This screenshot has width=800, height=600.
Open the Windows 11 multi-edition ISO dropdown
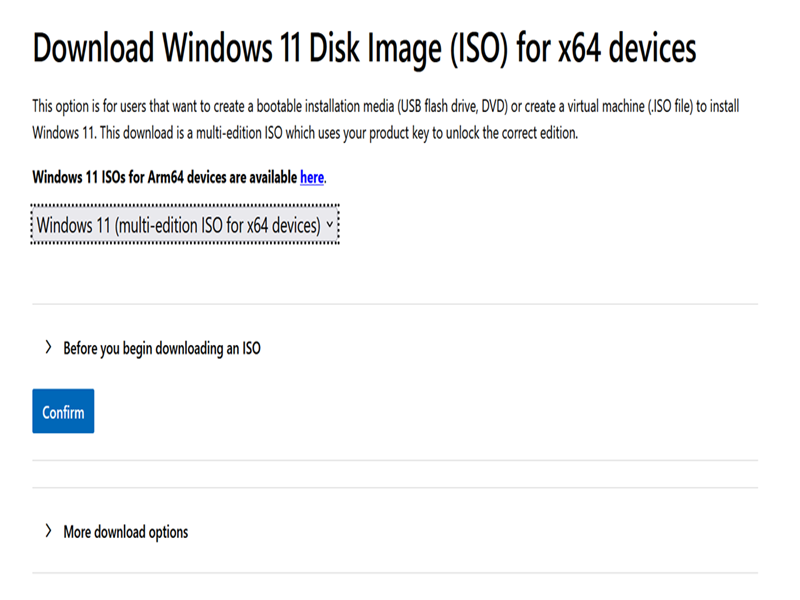(186, 226)
